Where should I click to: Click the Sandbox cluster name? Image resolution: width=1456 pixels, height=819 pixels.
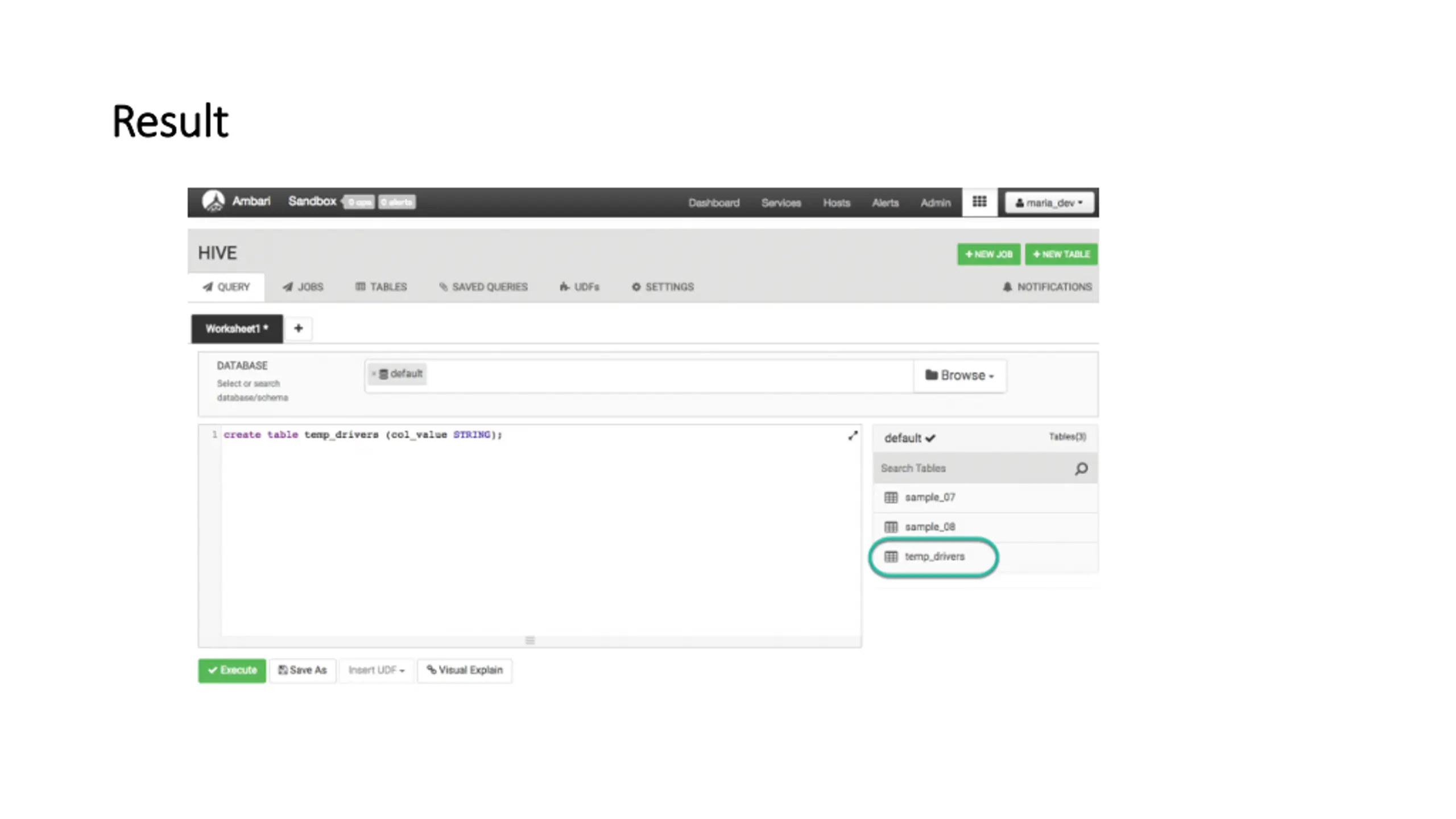click(312, 201)
